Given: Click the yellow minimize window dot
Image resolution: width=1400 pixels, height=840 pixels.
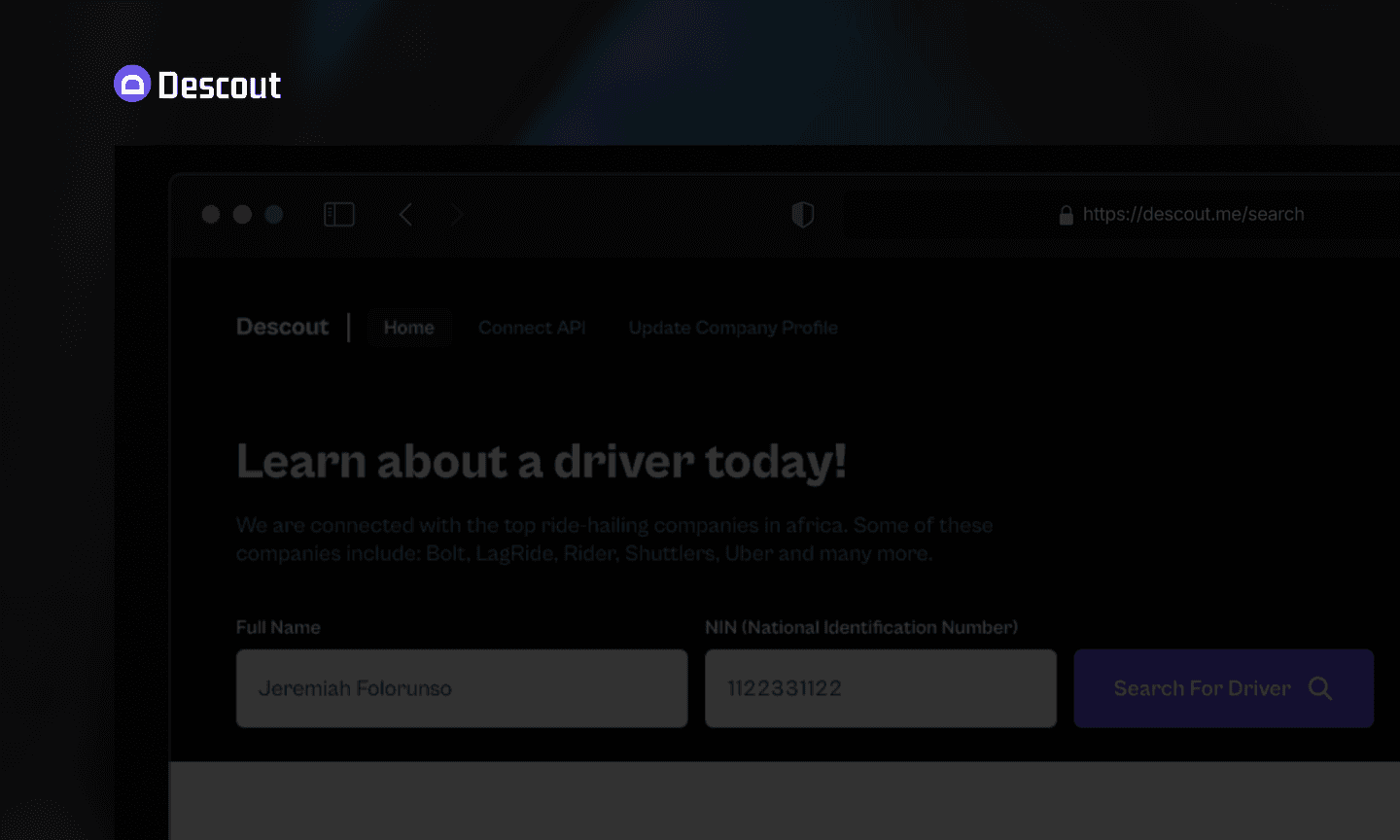Looking at the screenshot, I should pyautogui.click(x=243, y=214).
